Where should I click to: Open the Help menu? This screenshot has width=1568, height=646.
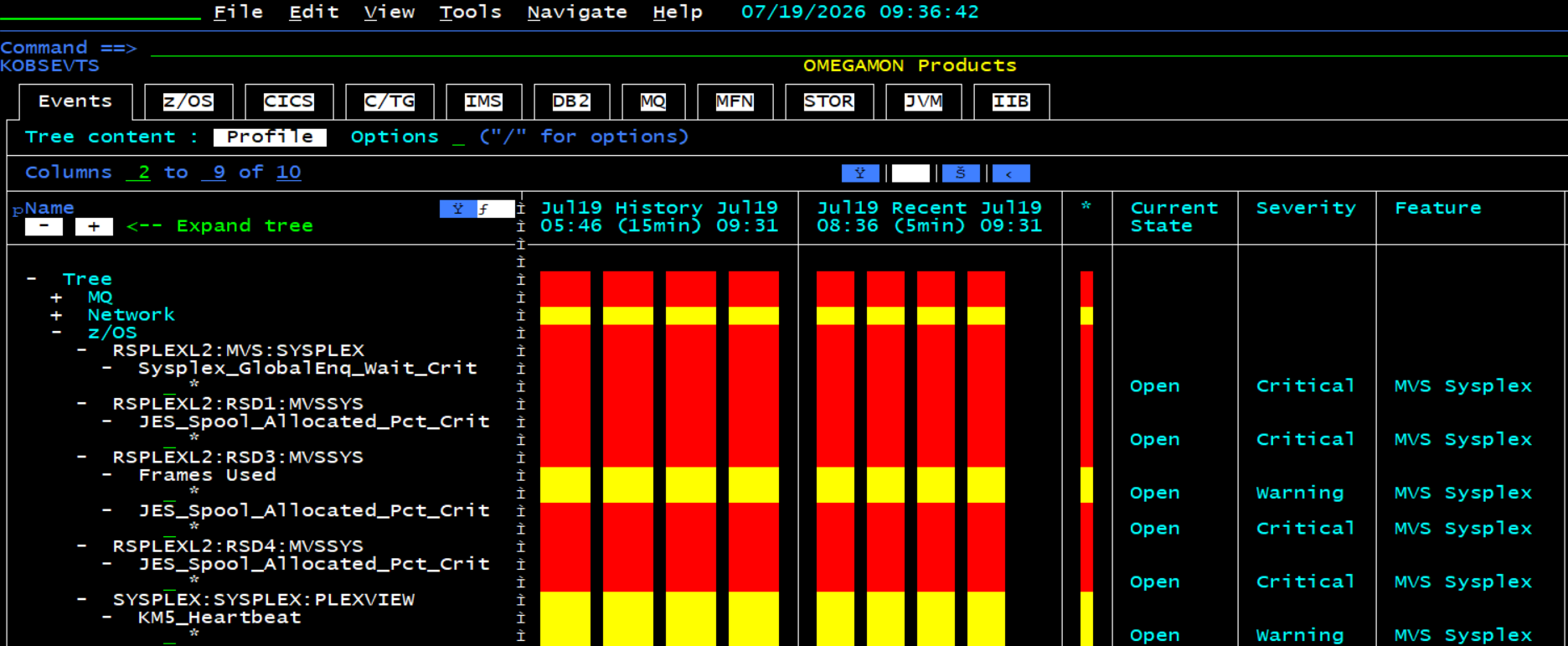pyautogui.click(x=678, y=12)
